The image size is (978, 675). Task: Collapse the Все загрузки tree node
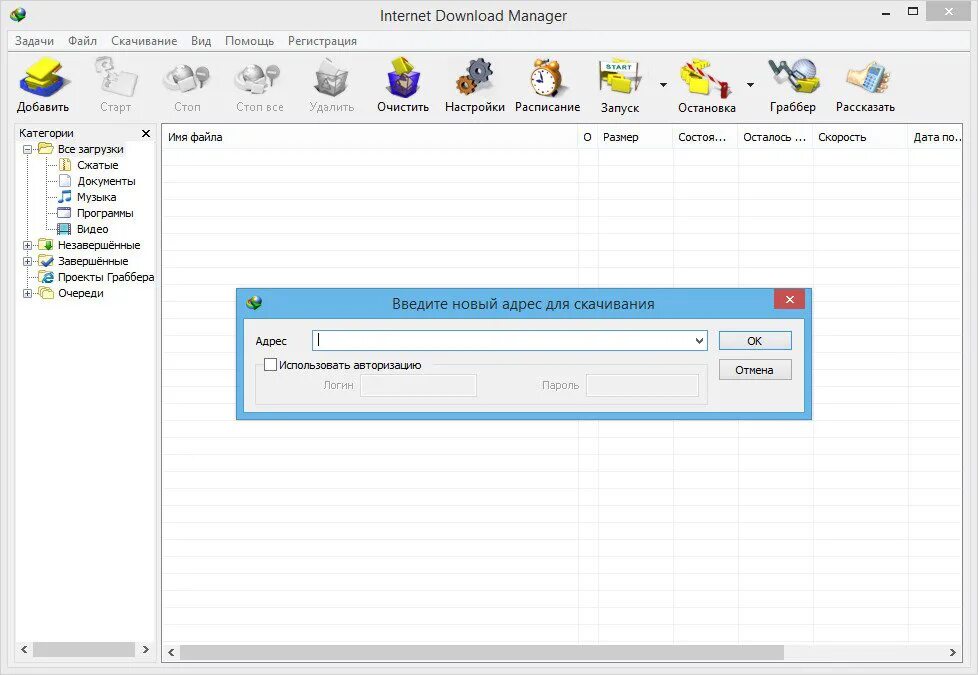[27, 150]
